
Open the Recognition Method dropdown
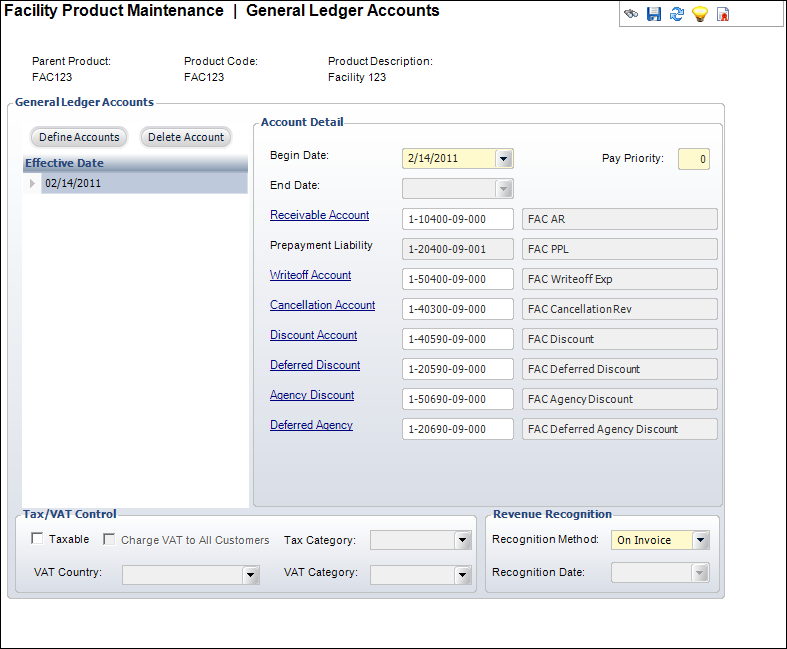tap(700, 540)
